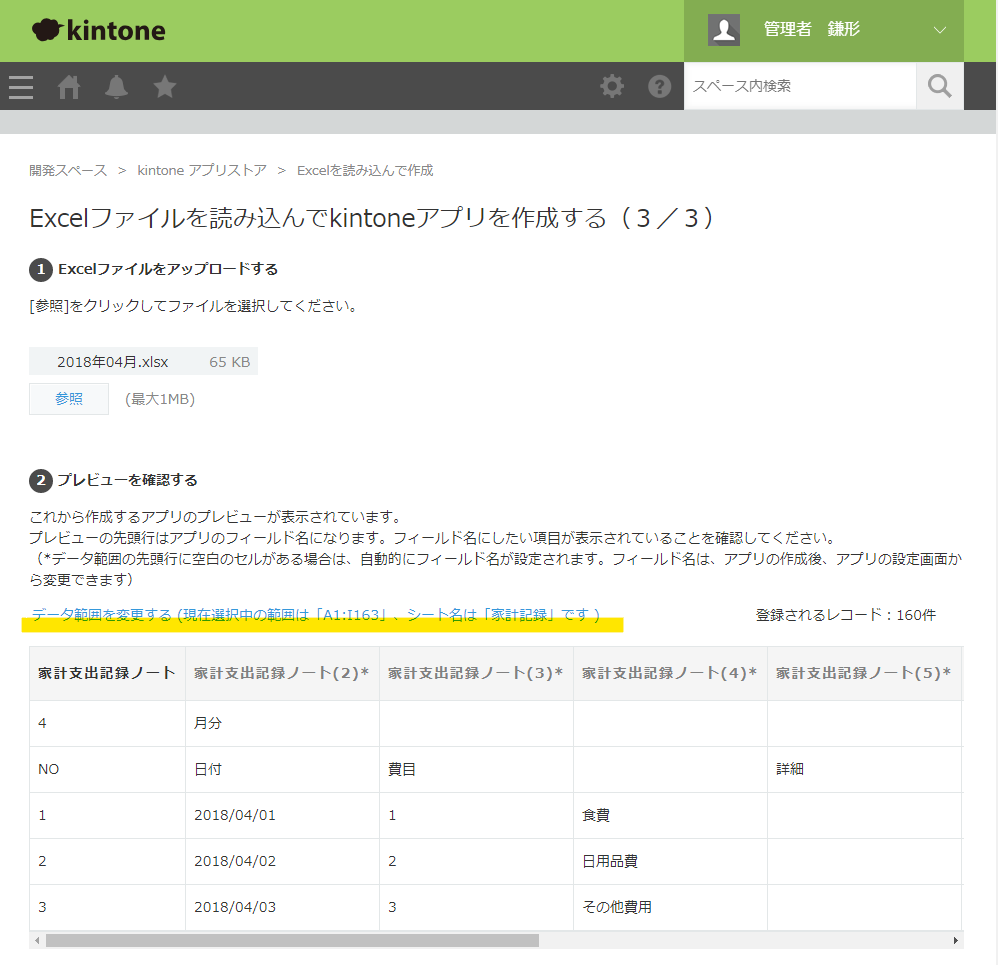The height and width of the screenshot is (965, 998).
Task: Click the scrollbar left arrow
Action: tap(37, 941)
